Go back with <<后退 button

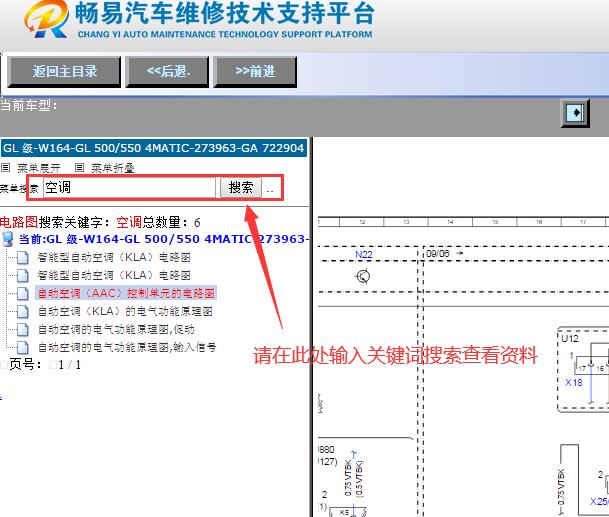[167, 71]
